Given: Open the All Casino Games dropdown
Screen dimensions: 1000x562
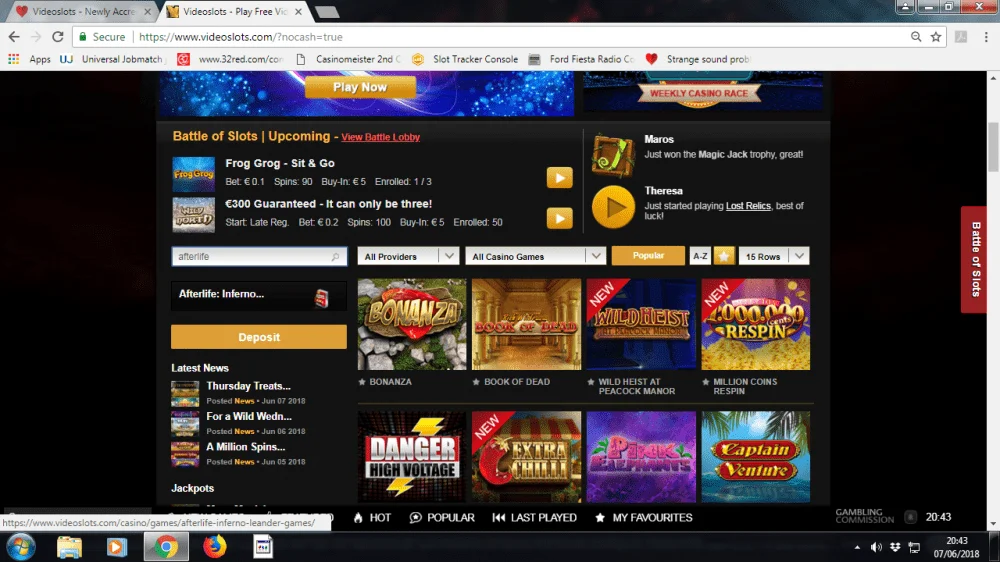Looking at the screenshot, I should (x=534, y=256).
